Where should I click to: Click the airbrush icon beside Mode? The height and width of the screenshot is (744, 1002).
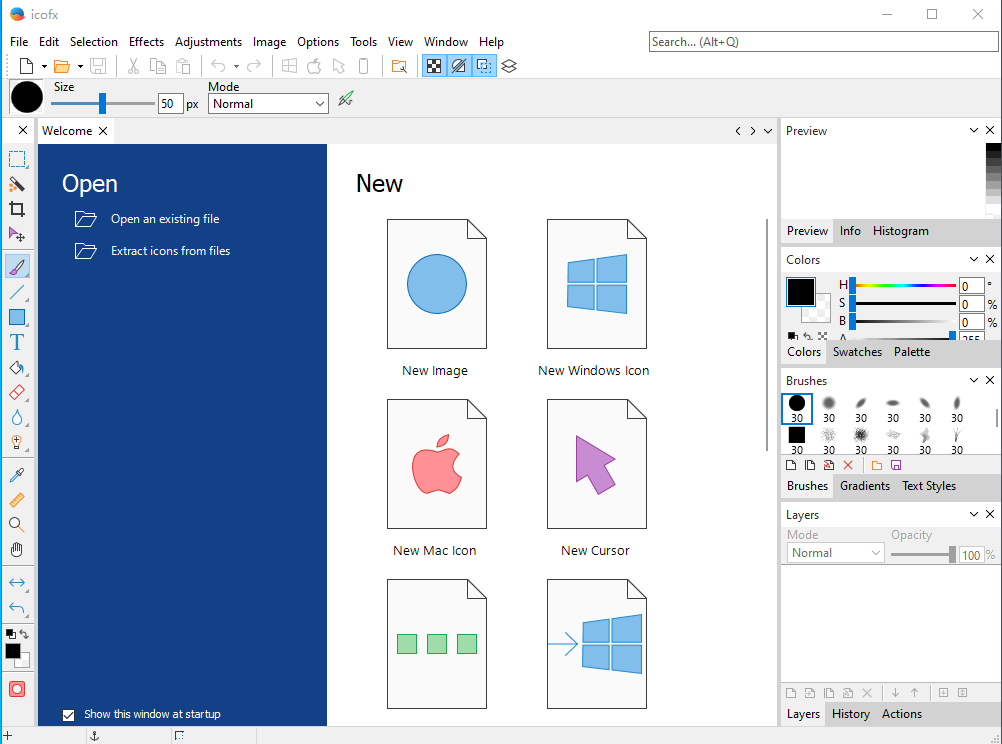(x=346, y=99)
